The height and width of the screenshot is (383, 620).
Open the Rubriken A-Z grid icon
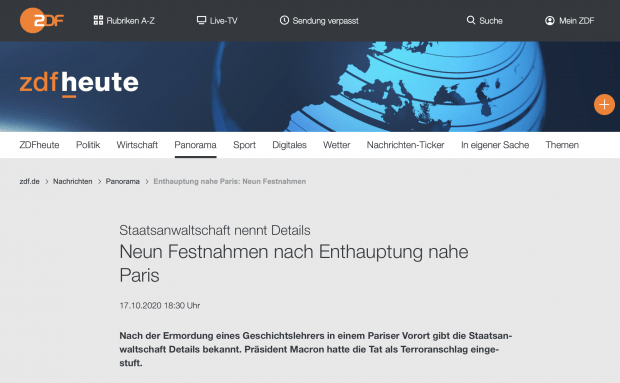98,21
